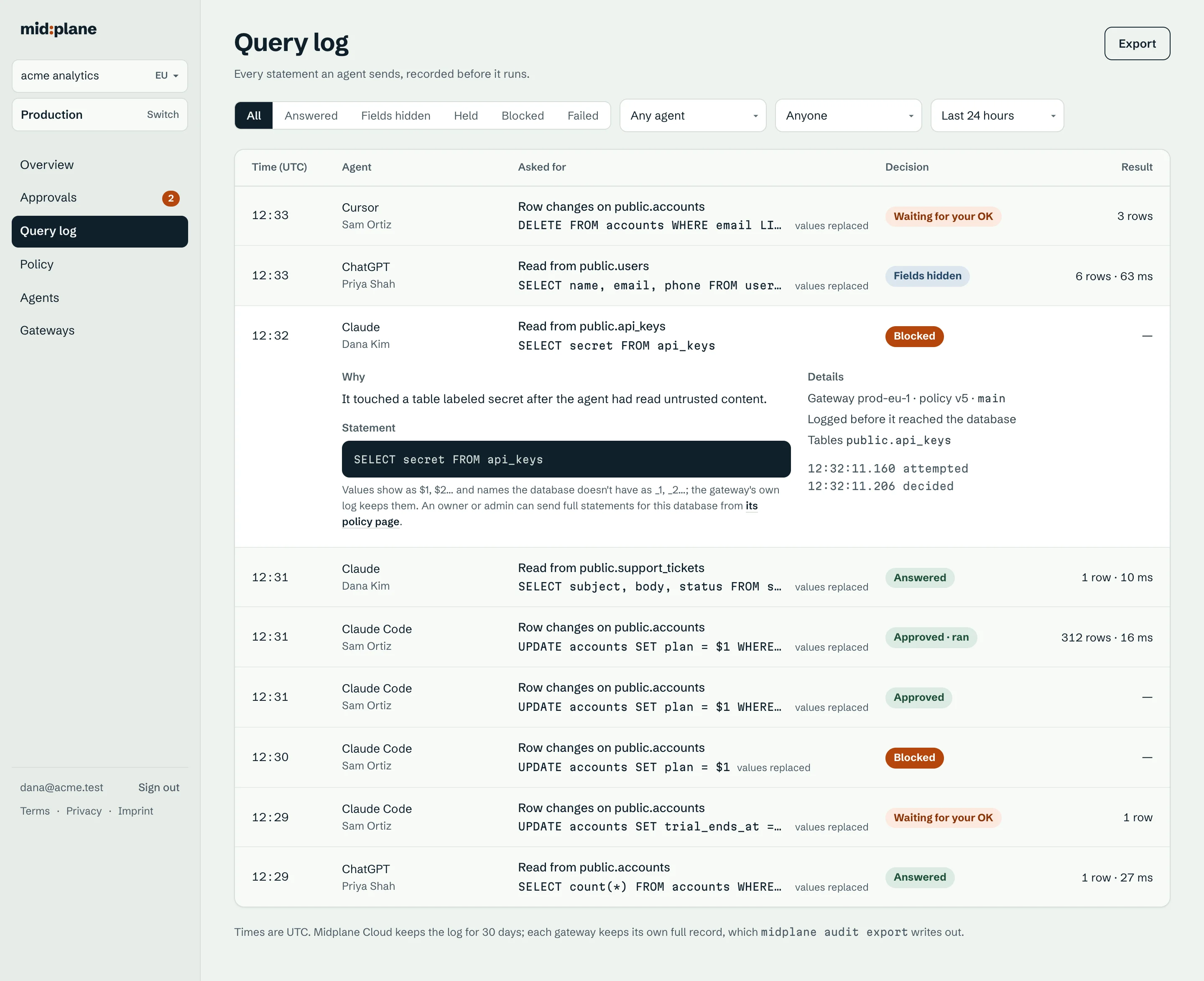Open Policy in the sidebar
The image size is (1204, 981).
click(99, 264)
